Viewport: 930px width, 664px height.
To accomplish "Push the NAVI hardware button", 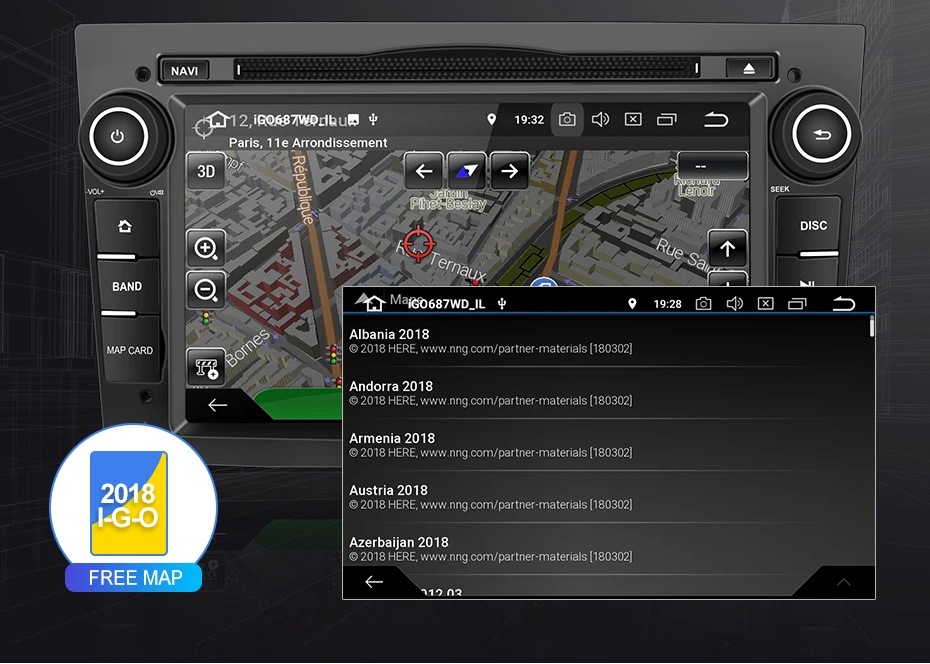I will (x=184, y=71).
